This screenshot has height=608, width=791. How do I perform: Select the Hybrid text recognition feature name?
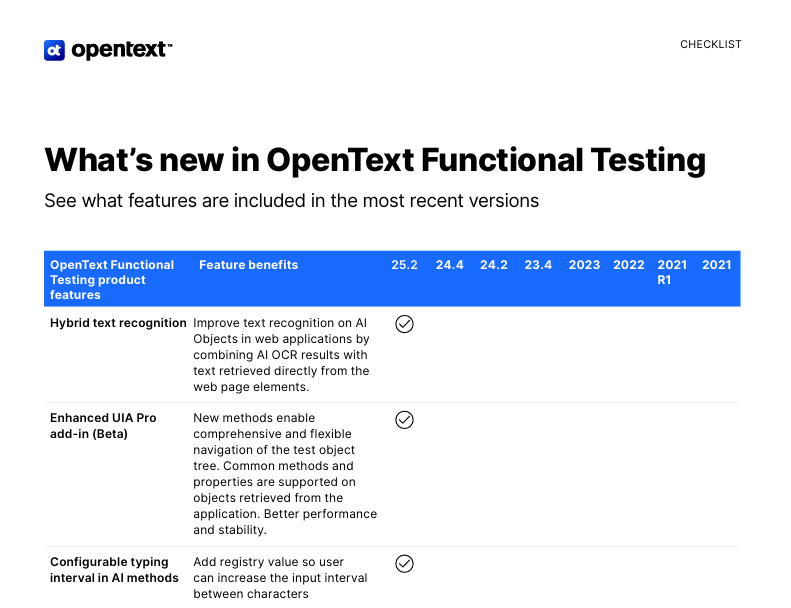pos(118,323)
